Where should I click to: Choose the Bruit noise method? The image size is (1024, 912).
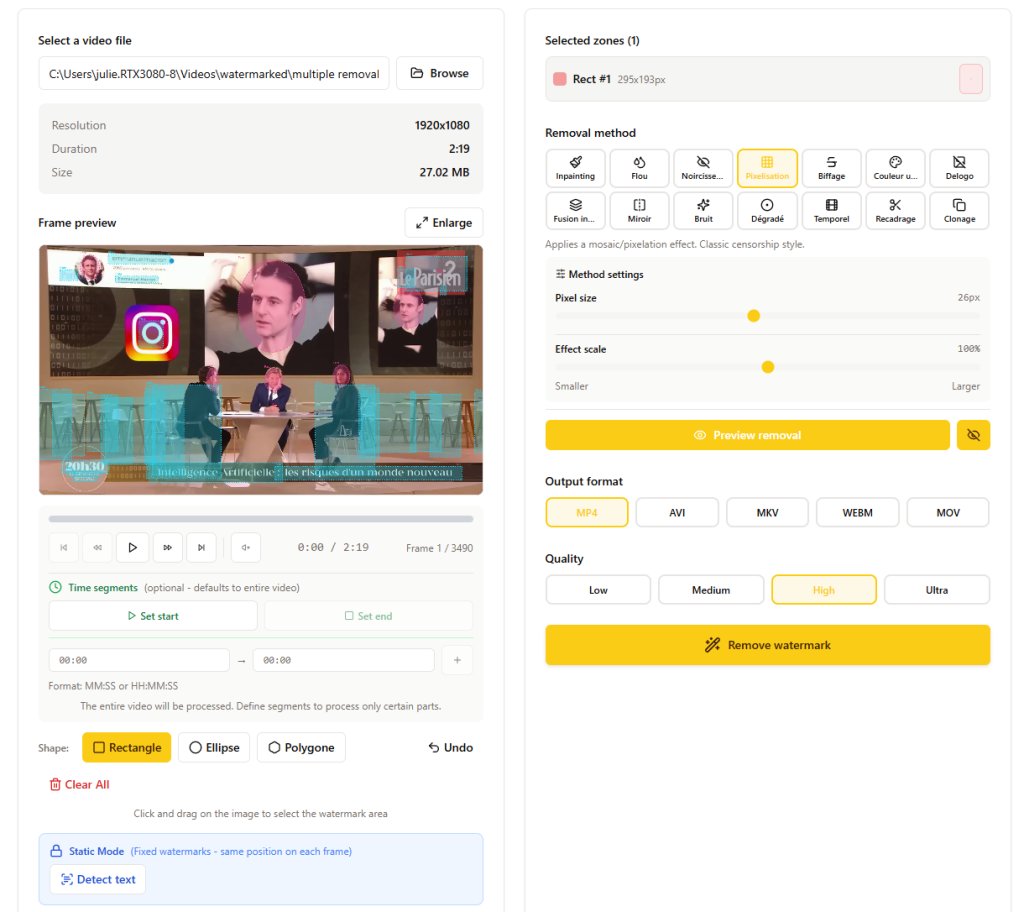[703, 210]
